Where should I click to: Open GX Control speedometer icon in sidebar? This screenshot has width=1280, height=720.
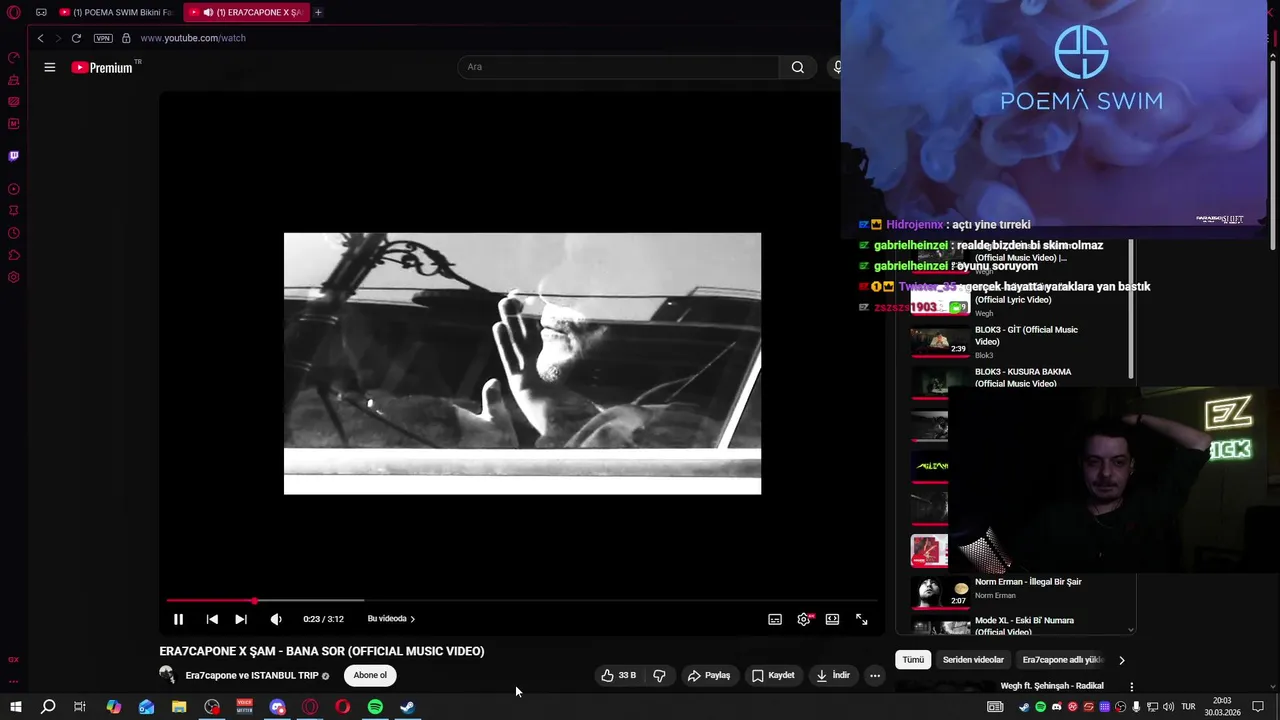pos(14,58)
